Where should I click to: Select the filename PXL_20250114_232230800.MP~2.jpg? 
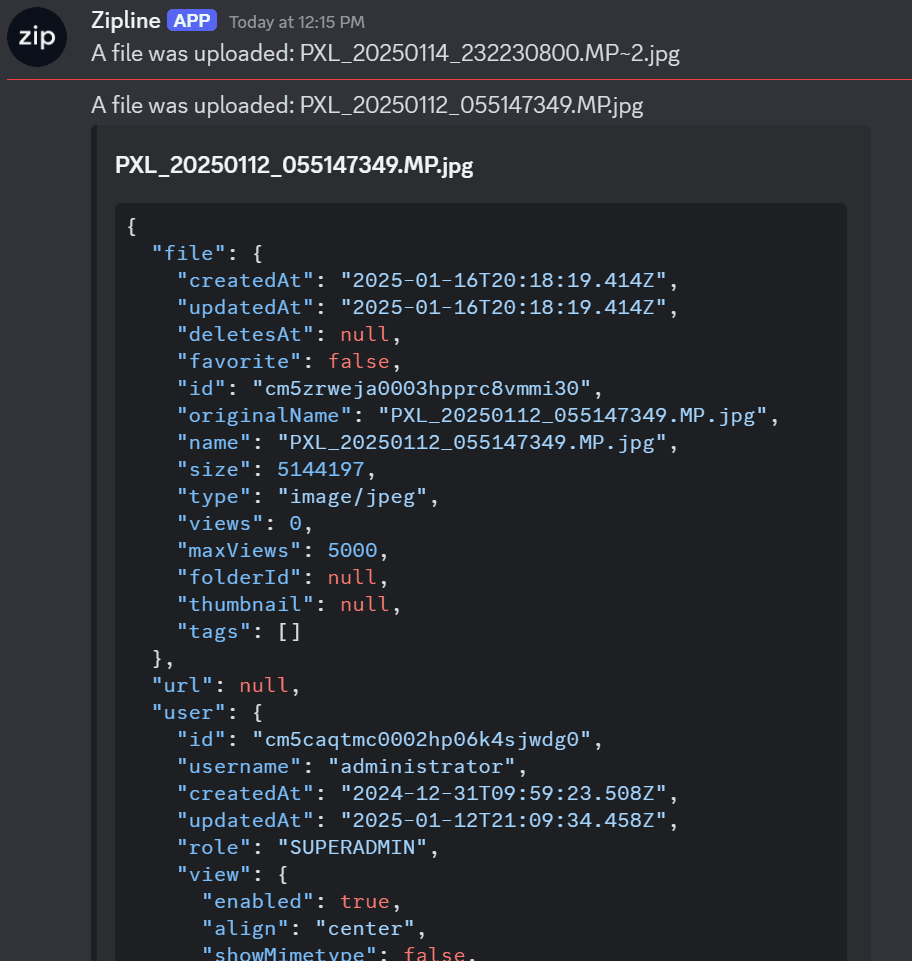click(490, 53)
